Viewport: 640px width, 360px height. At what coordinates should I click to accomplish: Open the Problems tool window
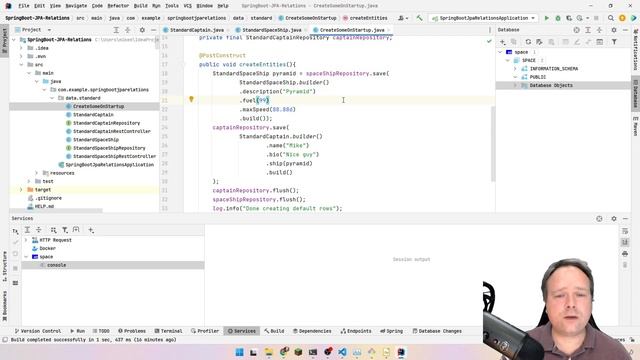131,331
